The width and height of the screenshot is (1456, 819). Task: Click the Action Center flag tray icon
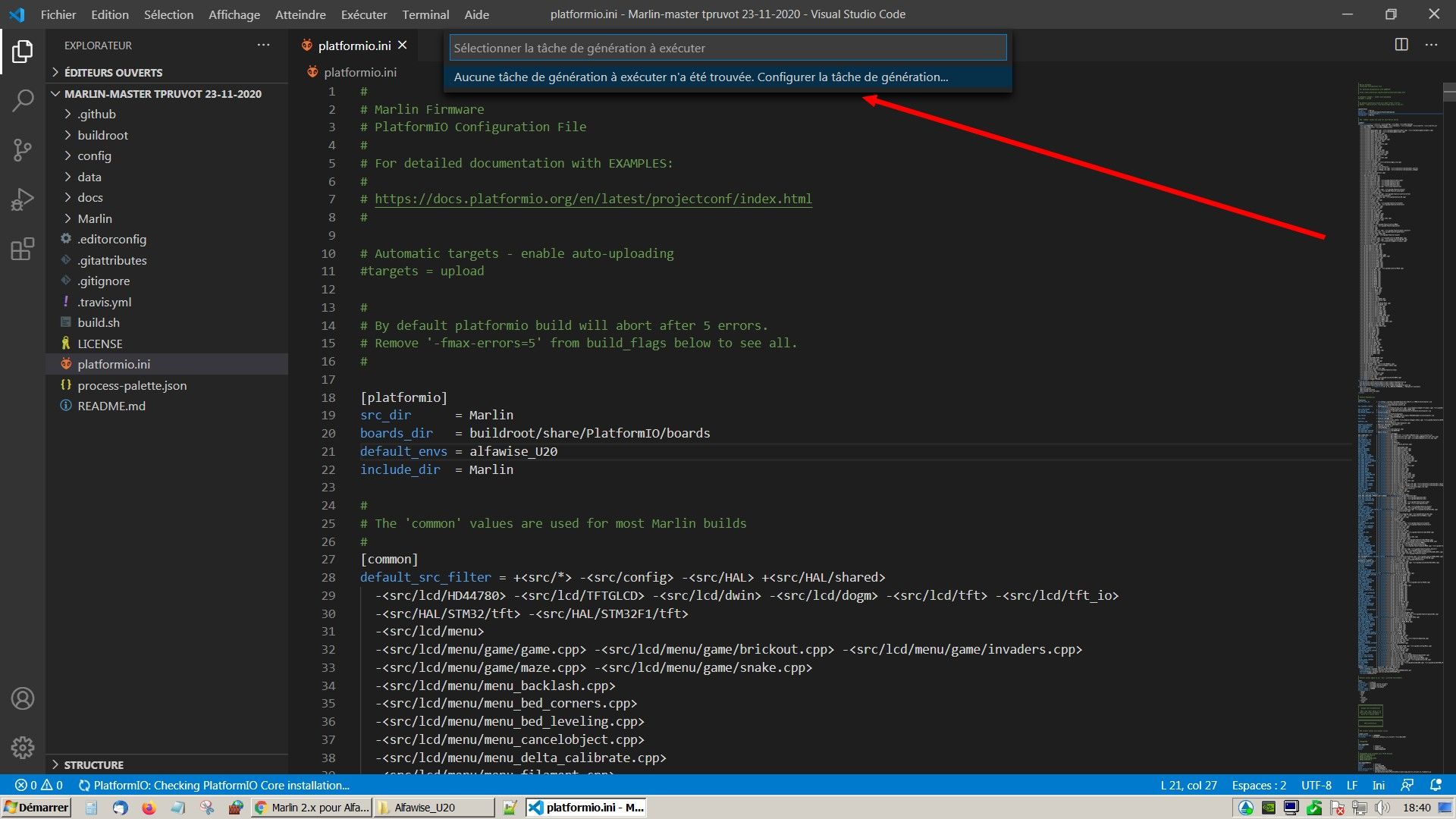click(1337, 808)
